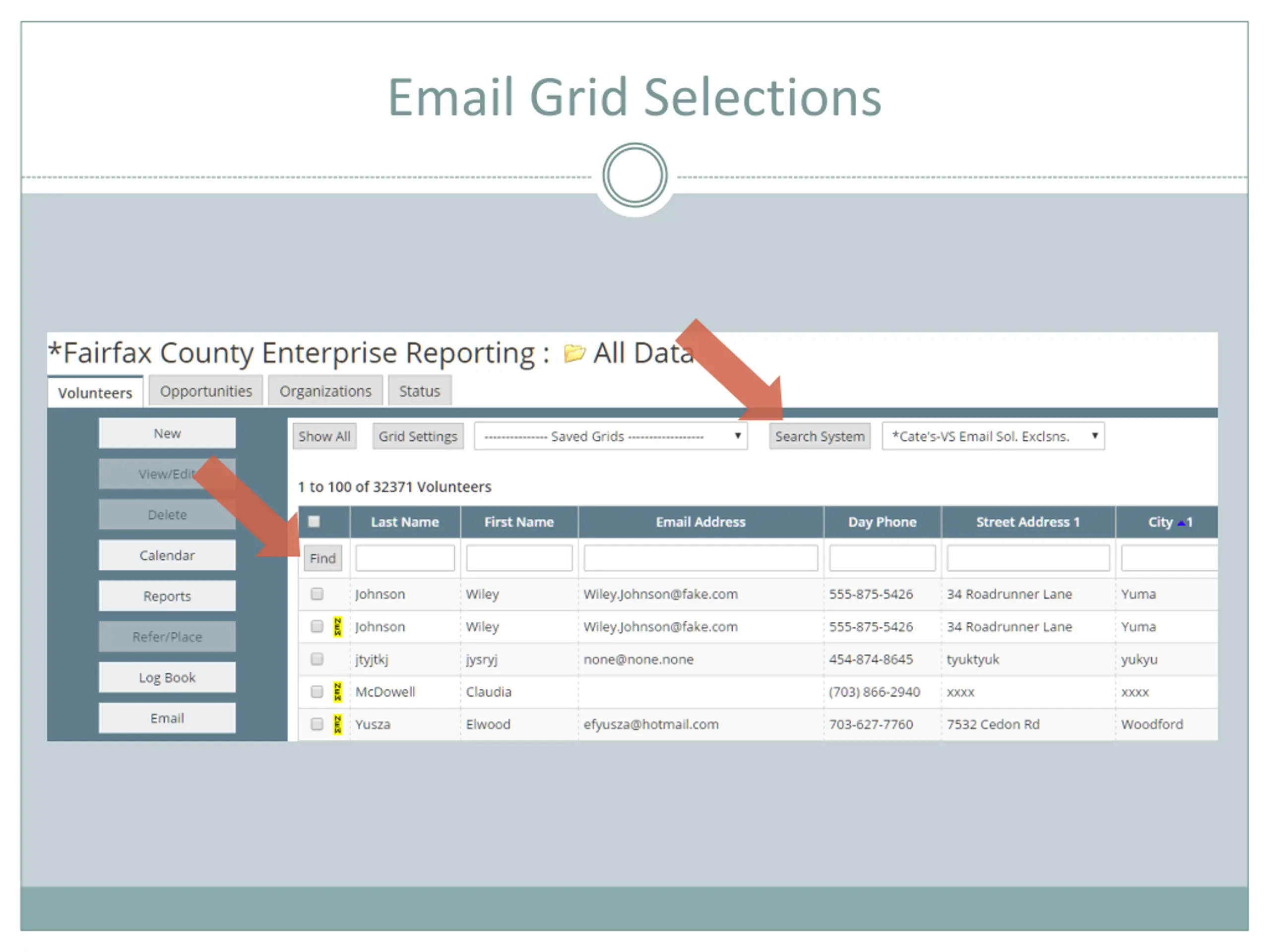
Task: Click NEW flag icon beside McDowell
Action: pos(338,692)
